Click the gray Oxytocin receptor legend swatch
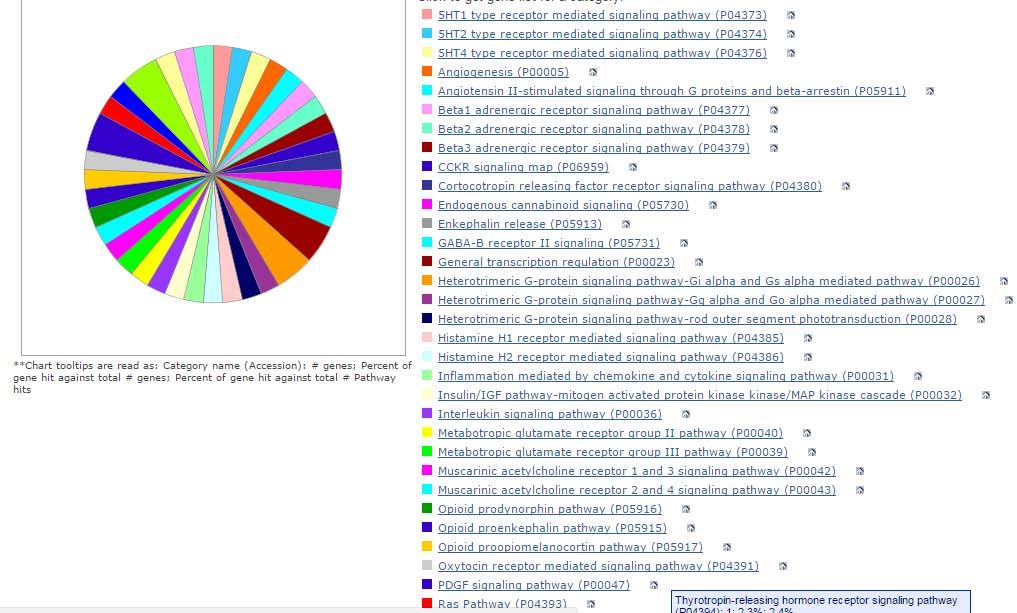Viewport: 1017px width, 613px height. click(427, 565)
